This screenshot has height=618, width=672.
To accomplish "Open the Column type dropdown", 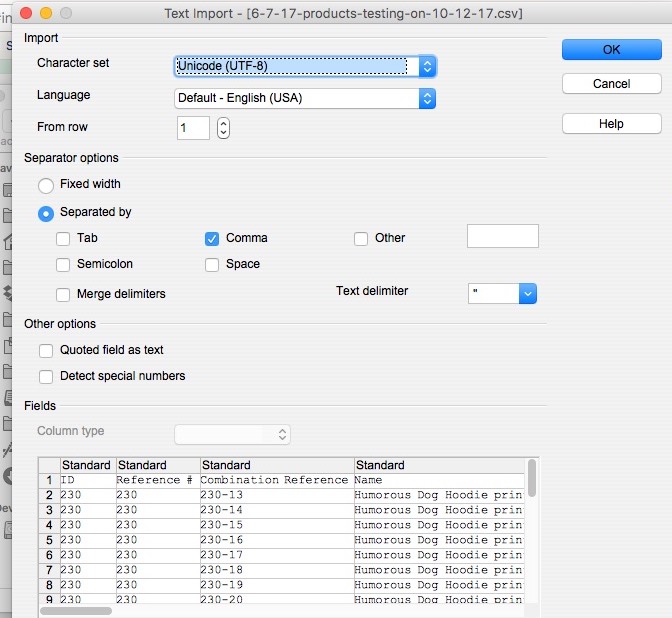I will pos(232,435).
